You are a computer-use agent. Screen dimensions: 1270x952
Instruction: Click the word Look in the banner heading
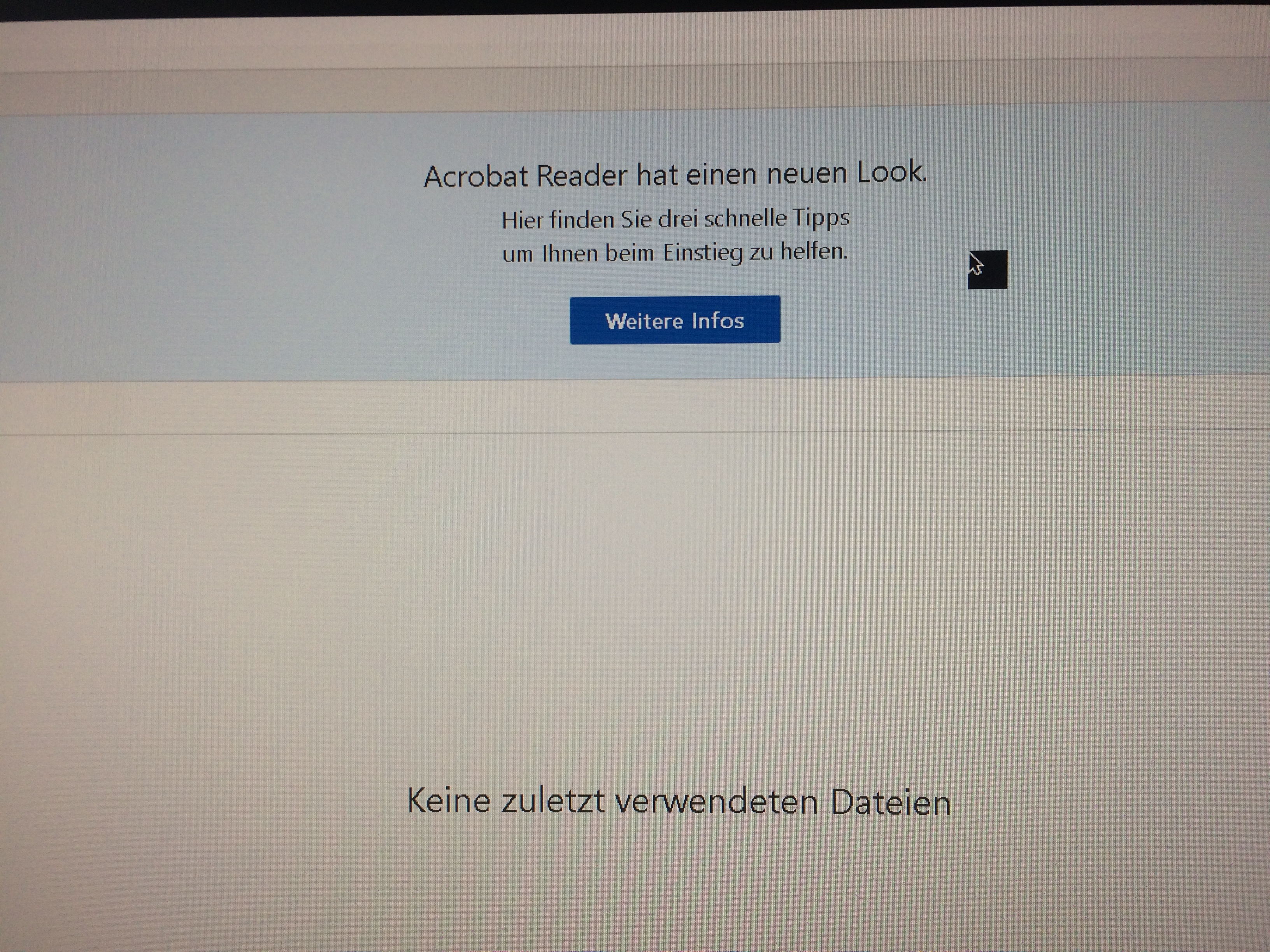point(891,172)
